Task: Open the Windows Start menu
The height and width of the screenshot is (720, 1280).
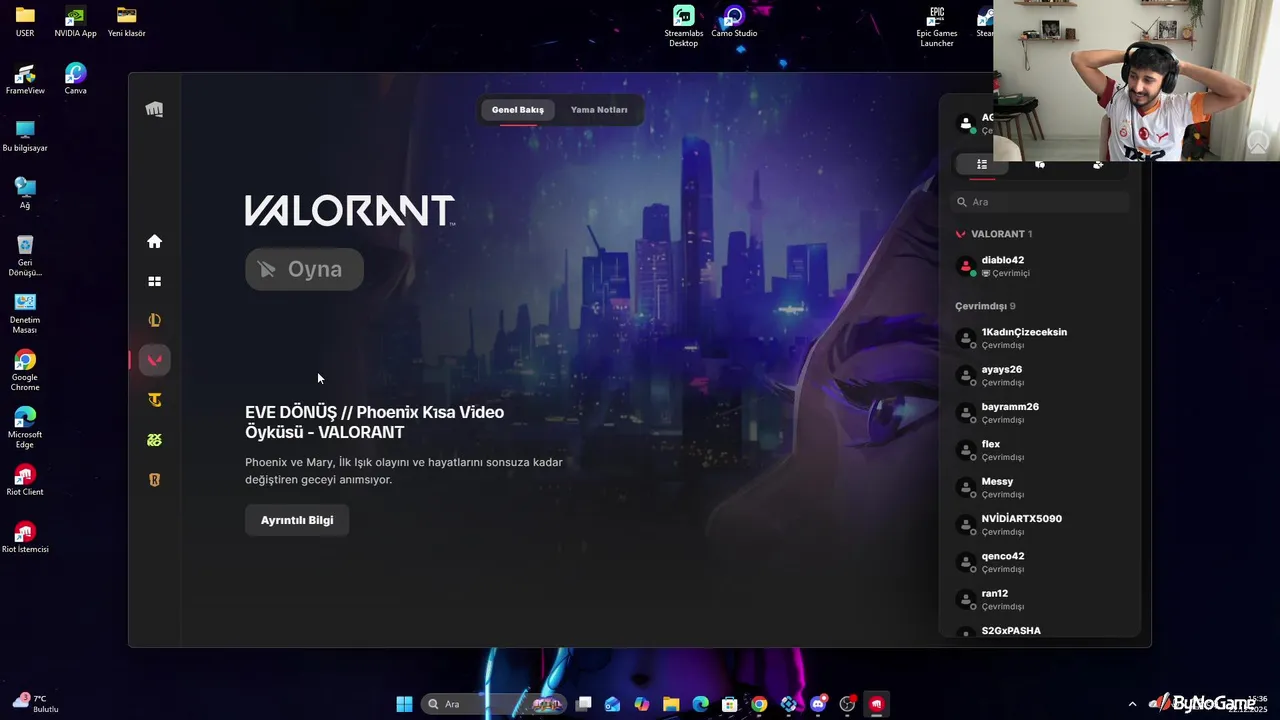Action: click(404, 704)
